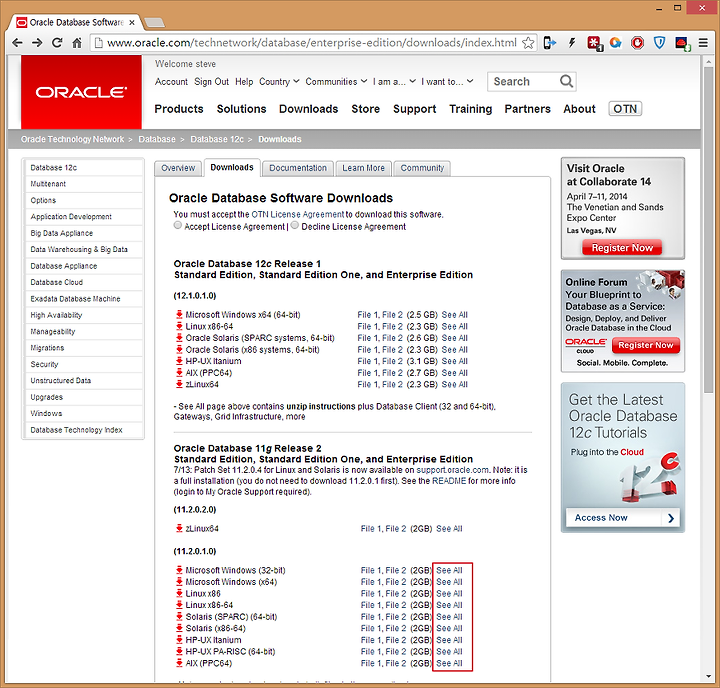Switch to the Community tab
Image resolution: width=720 pixels, height=688 pixels.
click(x=422, y=168)
